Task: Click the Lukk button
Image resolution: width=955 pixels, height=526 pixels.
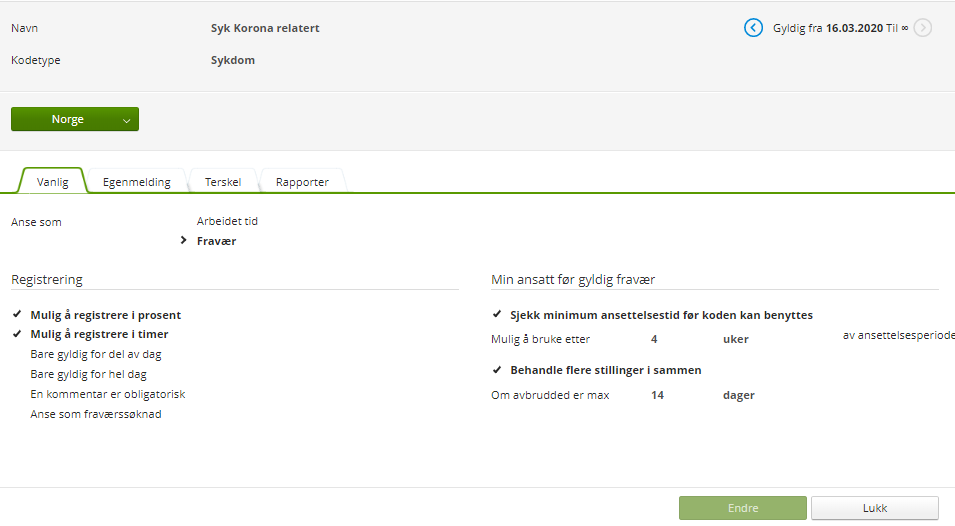Action: [874, 508]
